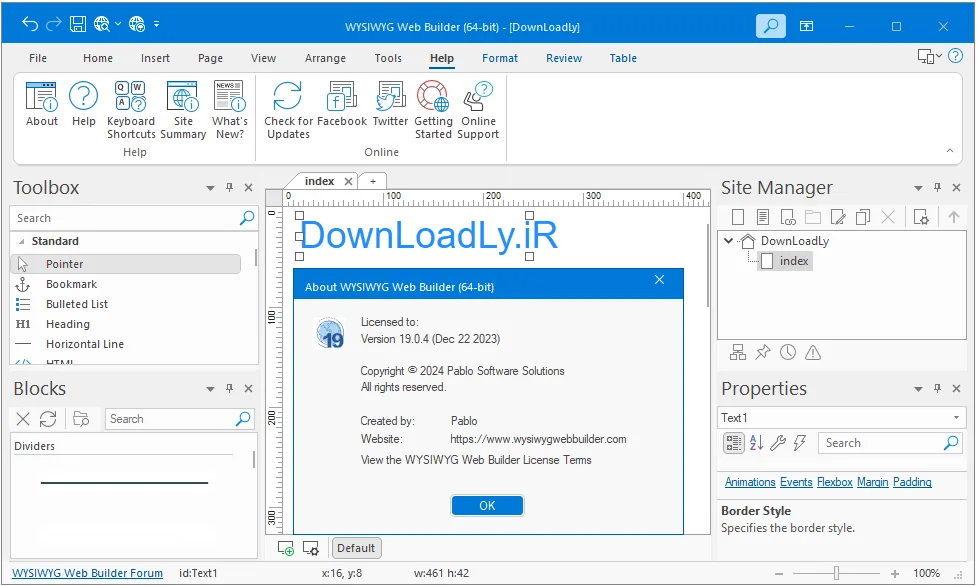Open Blocks panel dropdown arrow
This screenshot has width=977, height=586.
[210, 389]
